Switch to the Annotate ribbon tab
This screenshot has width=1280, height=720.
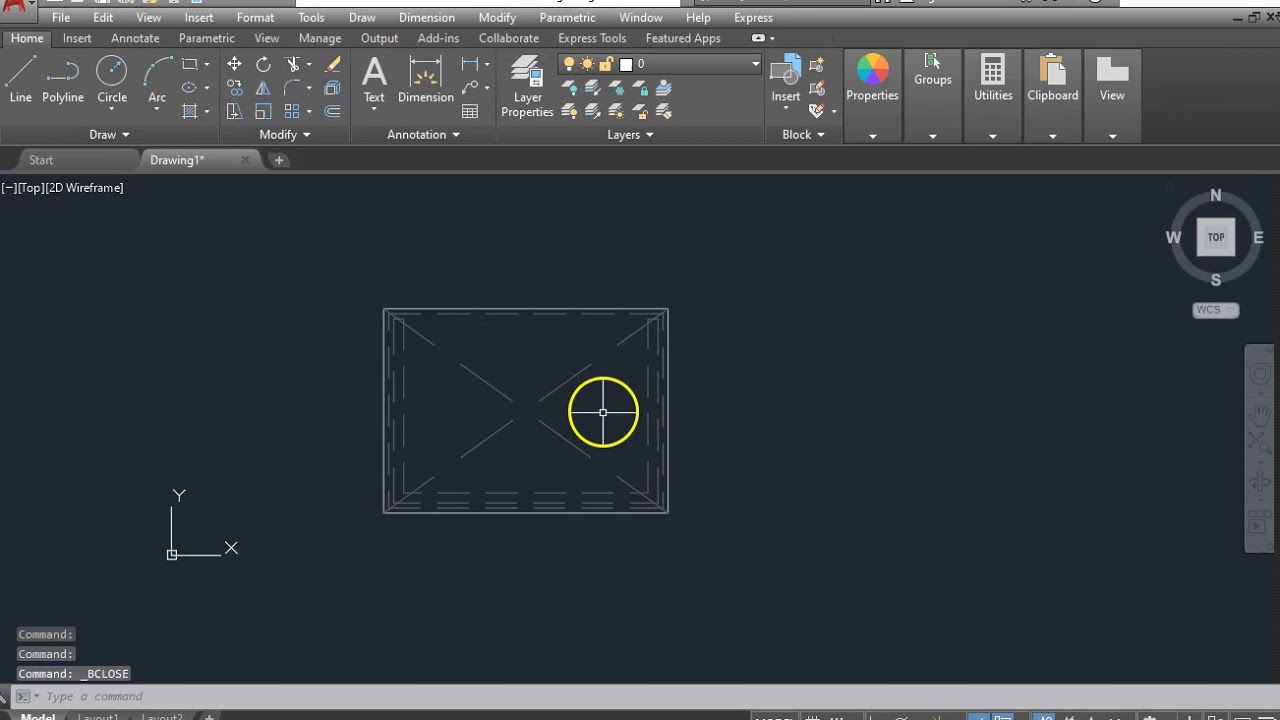[135, 38]
